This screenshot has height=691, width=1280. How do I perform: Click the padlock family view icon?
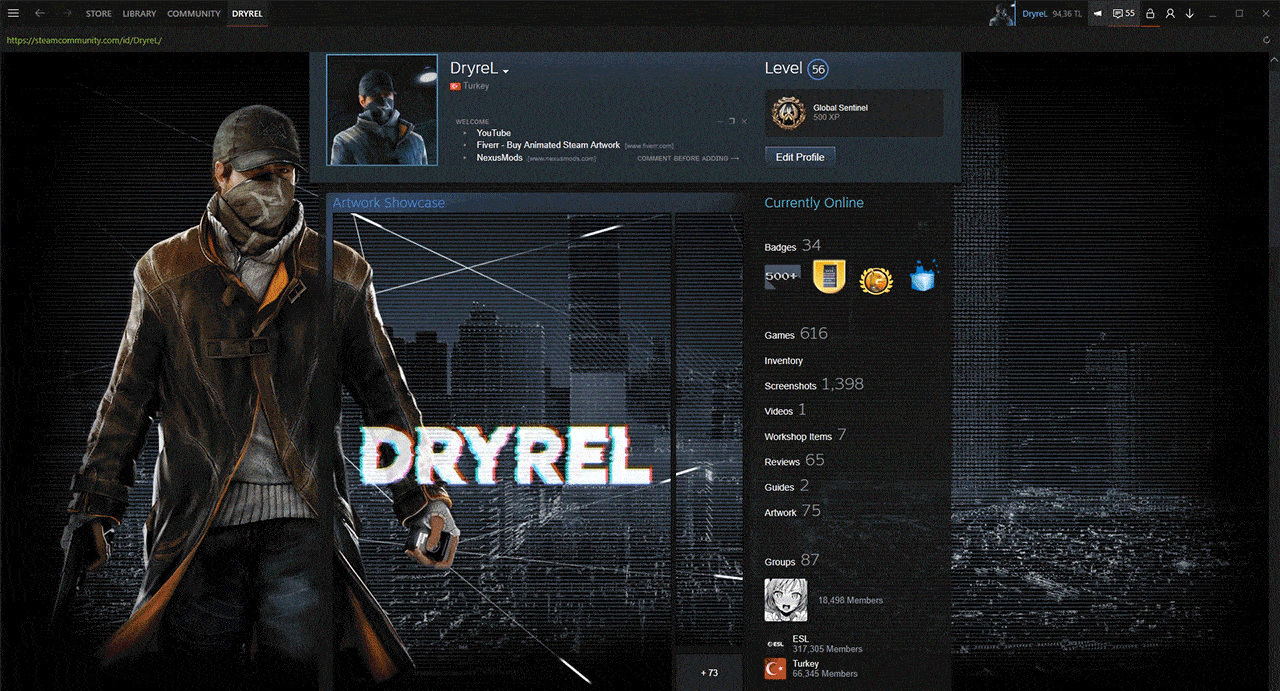(x=1150, y=14)
